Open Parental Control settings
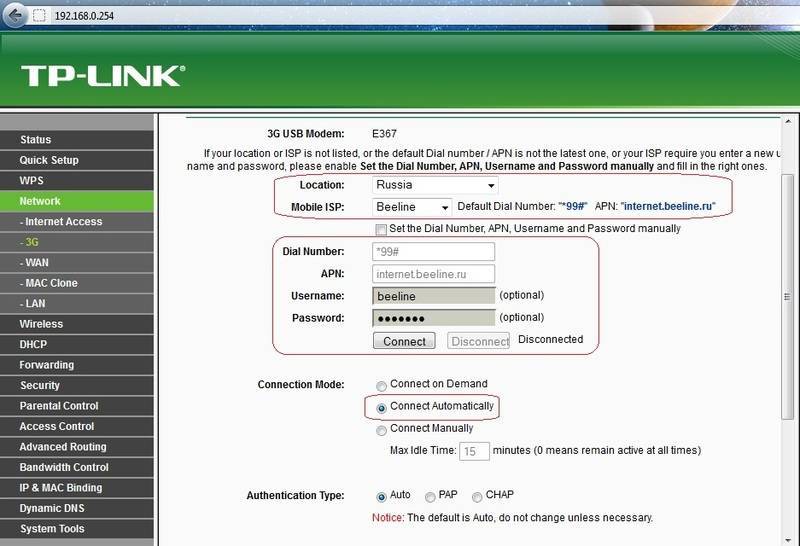Viewport: 800px width, 546px height. click(77, 406)
